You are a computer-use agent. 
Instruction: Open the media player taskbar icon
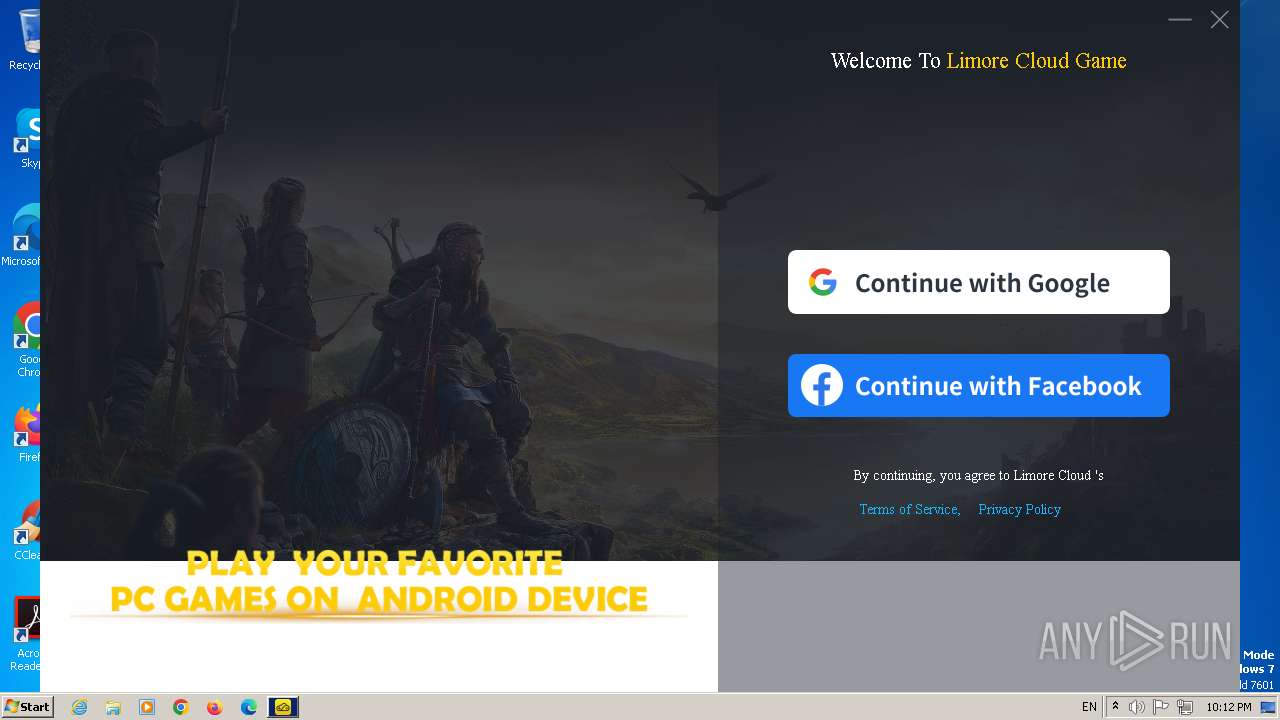coord(147,707)
